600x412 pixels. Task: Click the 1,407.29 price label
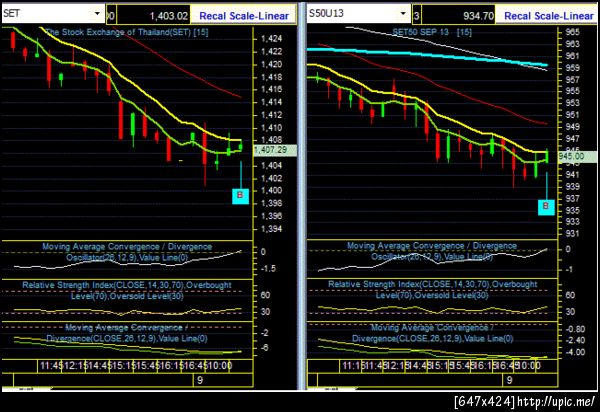[275, 150]
